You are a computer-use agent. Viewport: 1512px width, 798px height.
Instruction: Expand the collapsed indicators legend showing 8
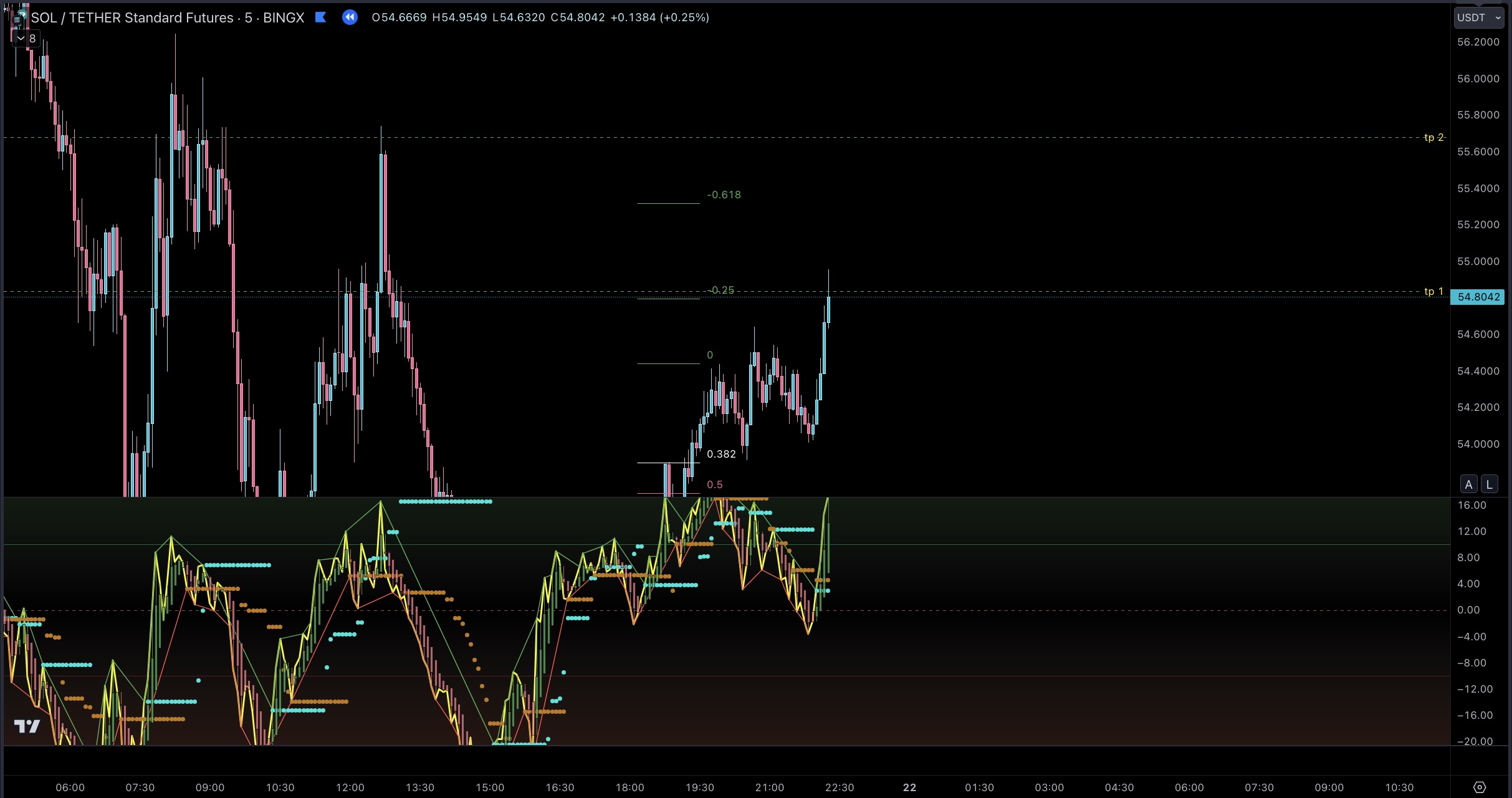26,39
